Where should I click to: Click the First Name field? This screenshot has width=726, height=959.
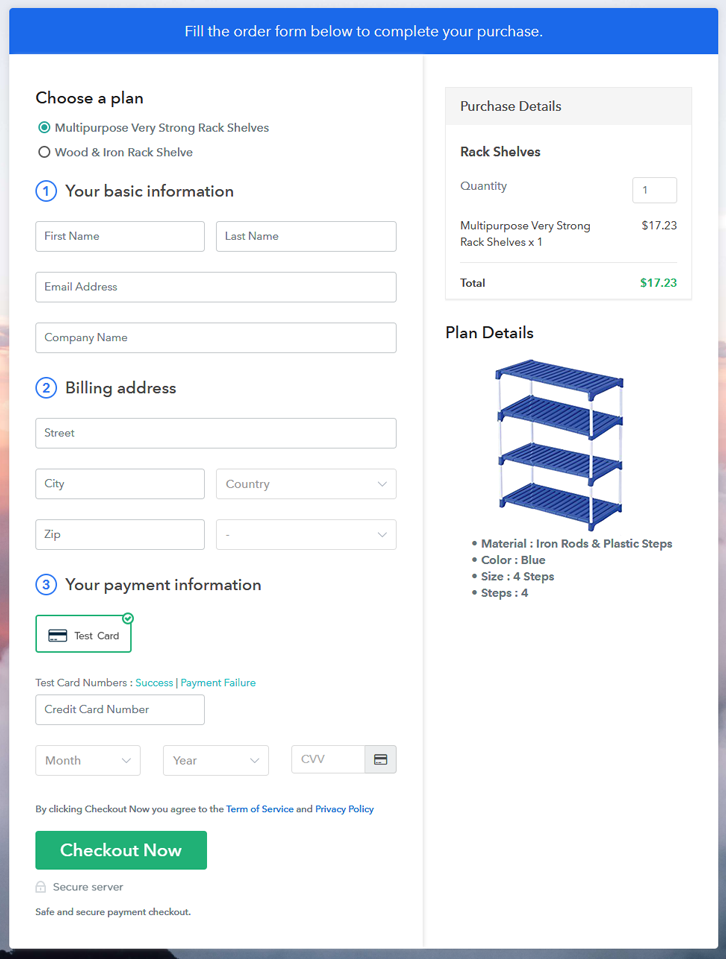click(x=120, y=236)
